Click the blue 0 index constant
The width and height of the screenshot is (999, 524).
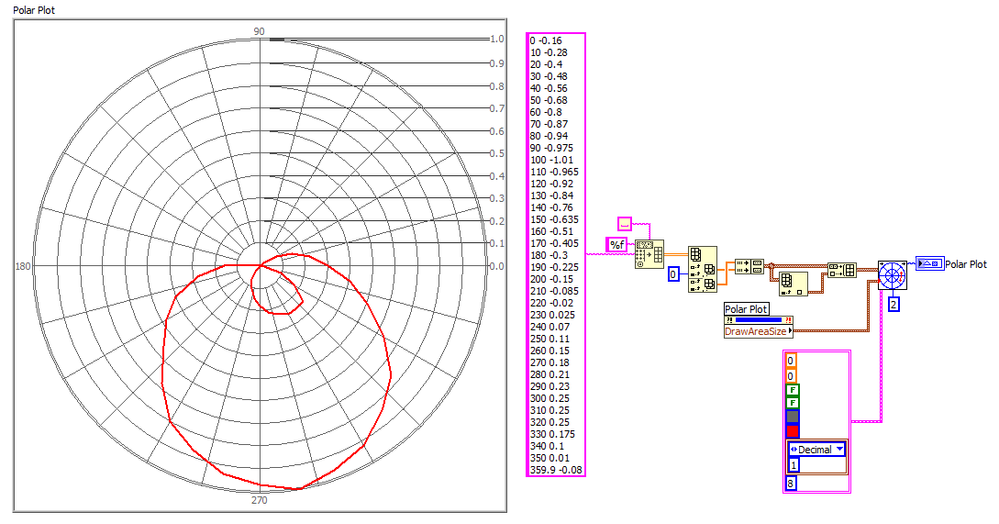pos(673,274)
